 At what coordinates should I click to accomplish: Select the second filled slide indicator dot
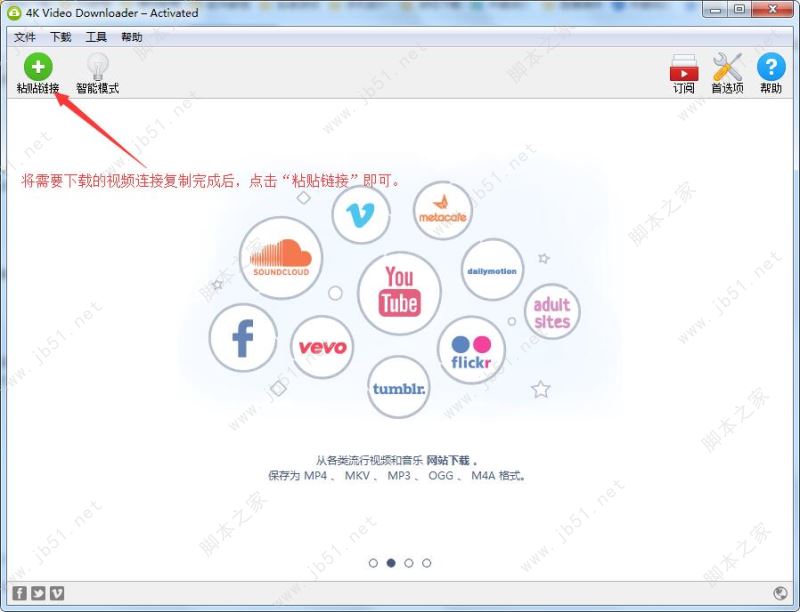pos(391,563)
